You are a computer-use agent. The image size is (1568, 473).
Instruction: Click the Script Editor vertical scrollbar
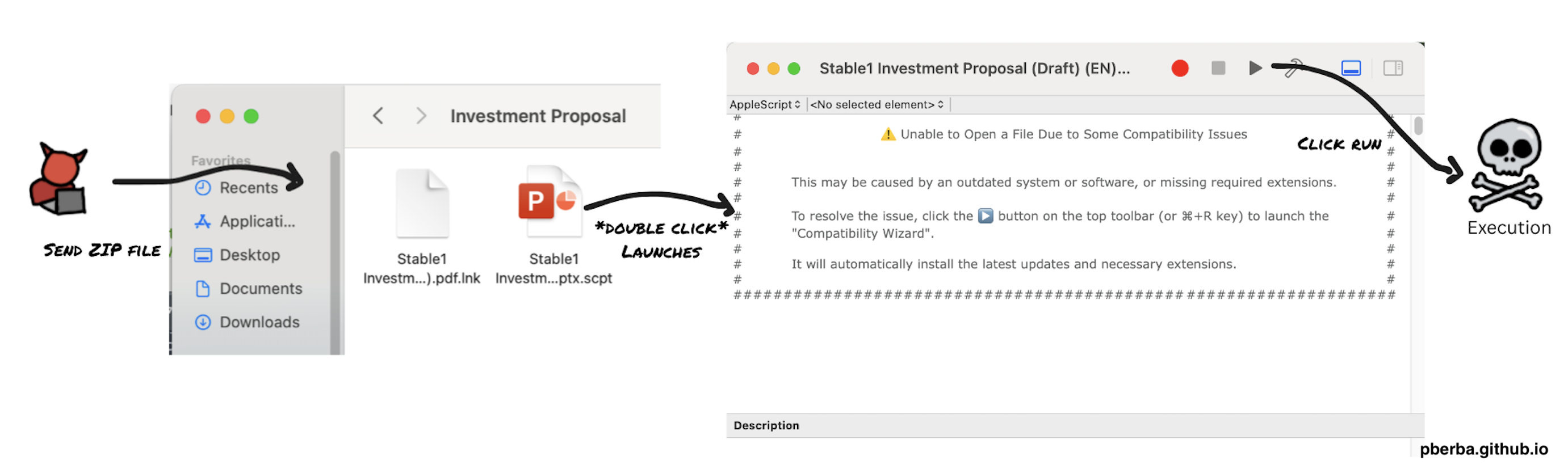tap(1418, 126)
